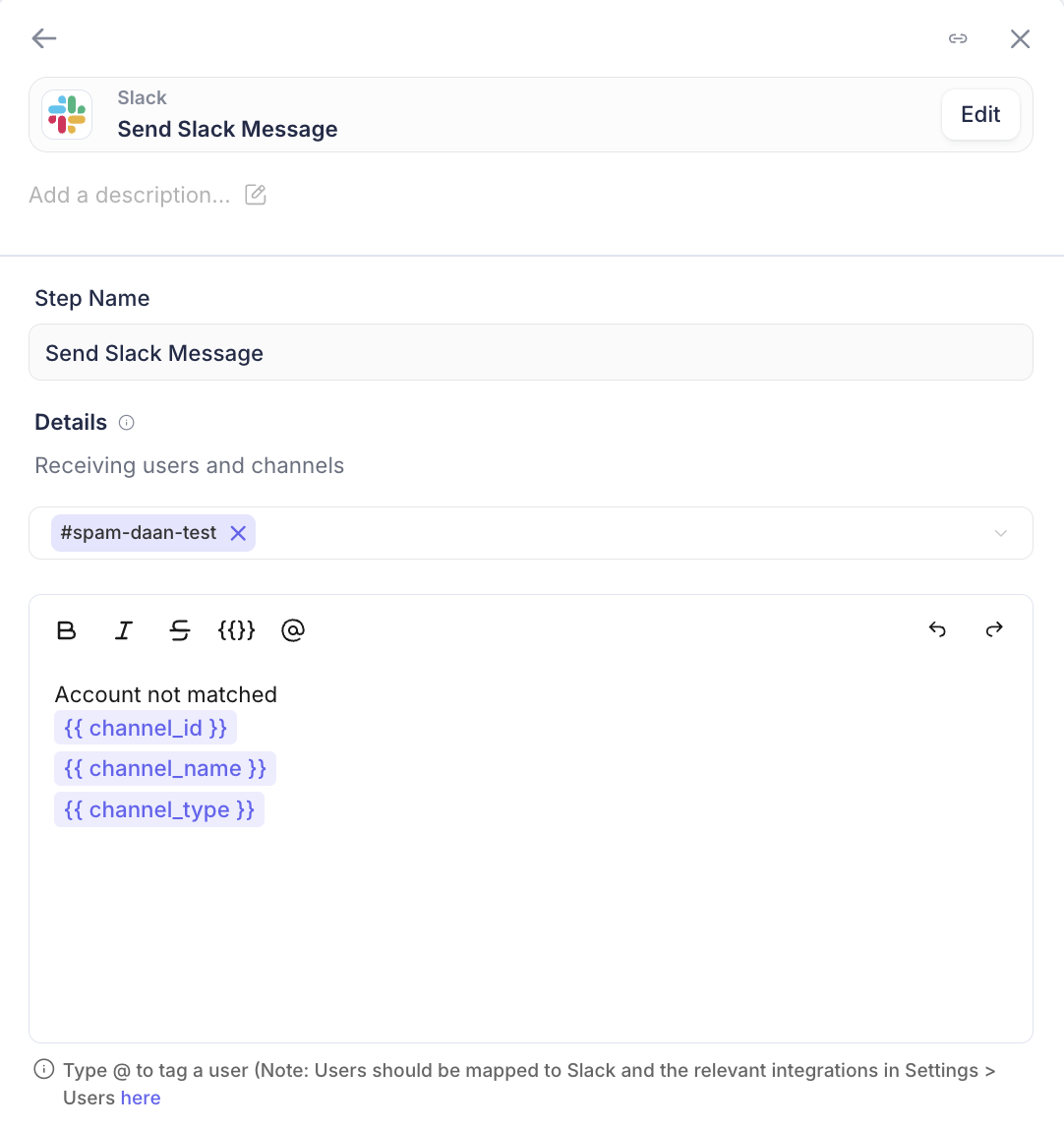This screenshot has height=1129, width=1064.
Task: Click the channel_id variable chip
Action: [146, 729]
